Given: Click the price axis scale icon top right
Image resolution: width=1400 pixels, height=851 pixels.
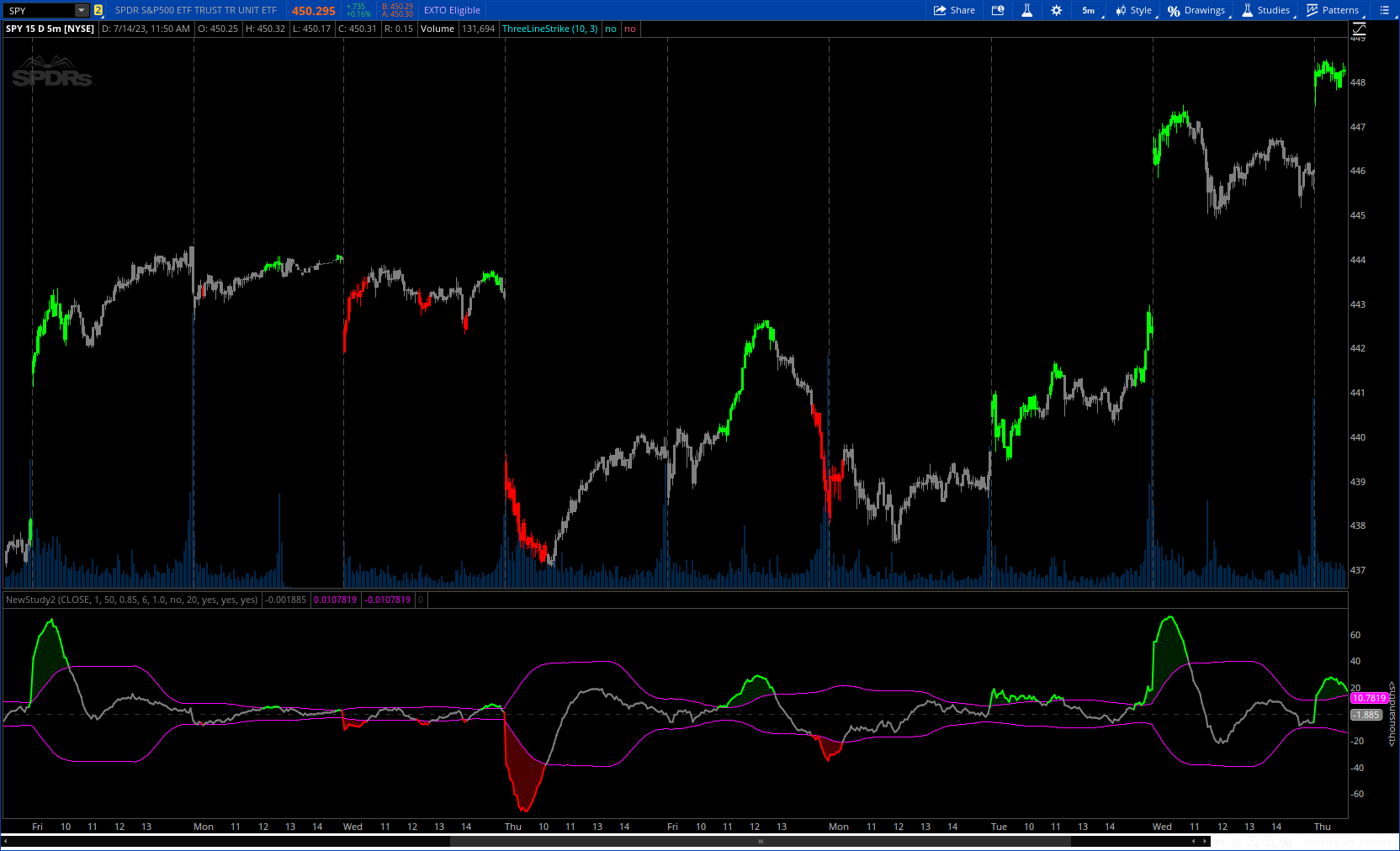Looking at the screenshot, I should (x=1359, y=29).
